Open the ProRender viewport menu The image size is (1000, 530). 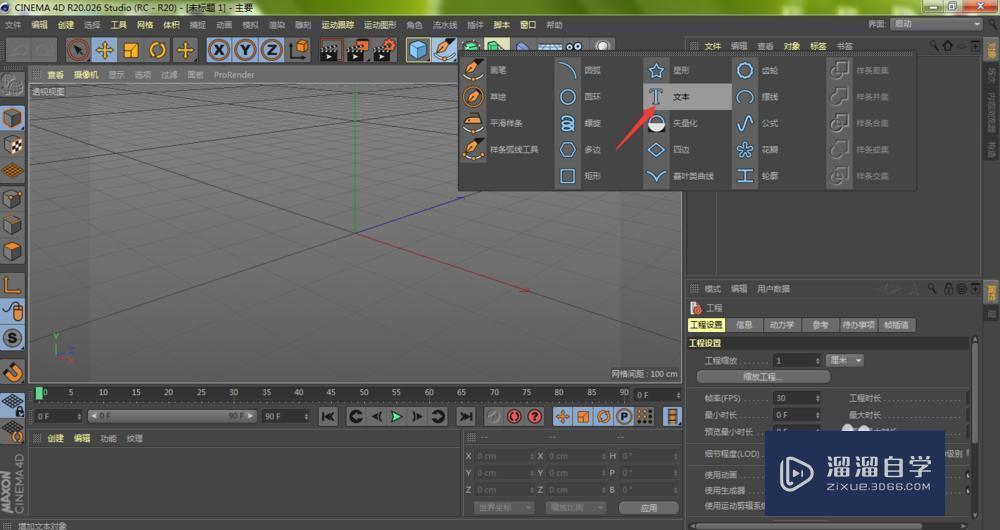234,75
